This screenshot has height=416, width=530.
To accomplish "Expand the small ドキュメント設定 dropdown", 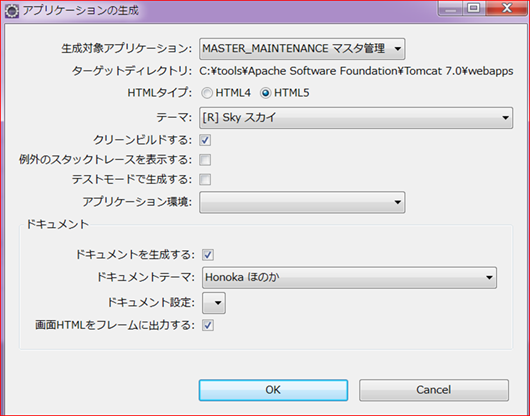I will (214, 303).
